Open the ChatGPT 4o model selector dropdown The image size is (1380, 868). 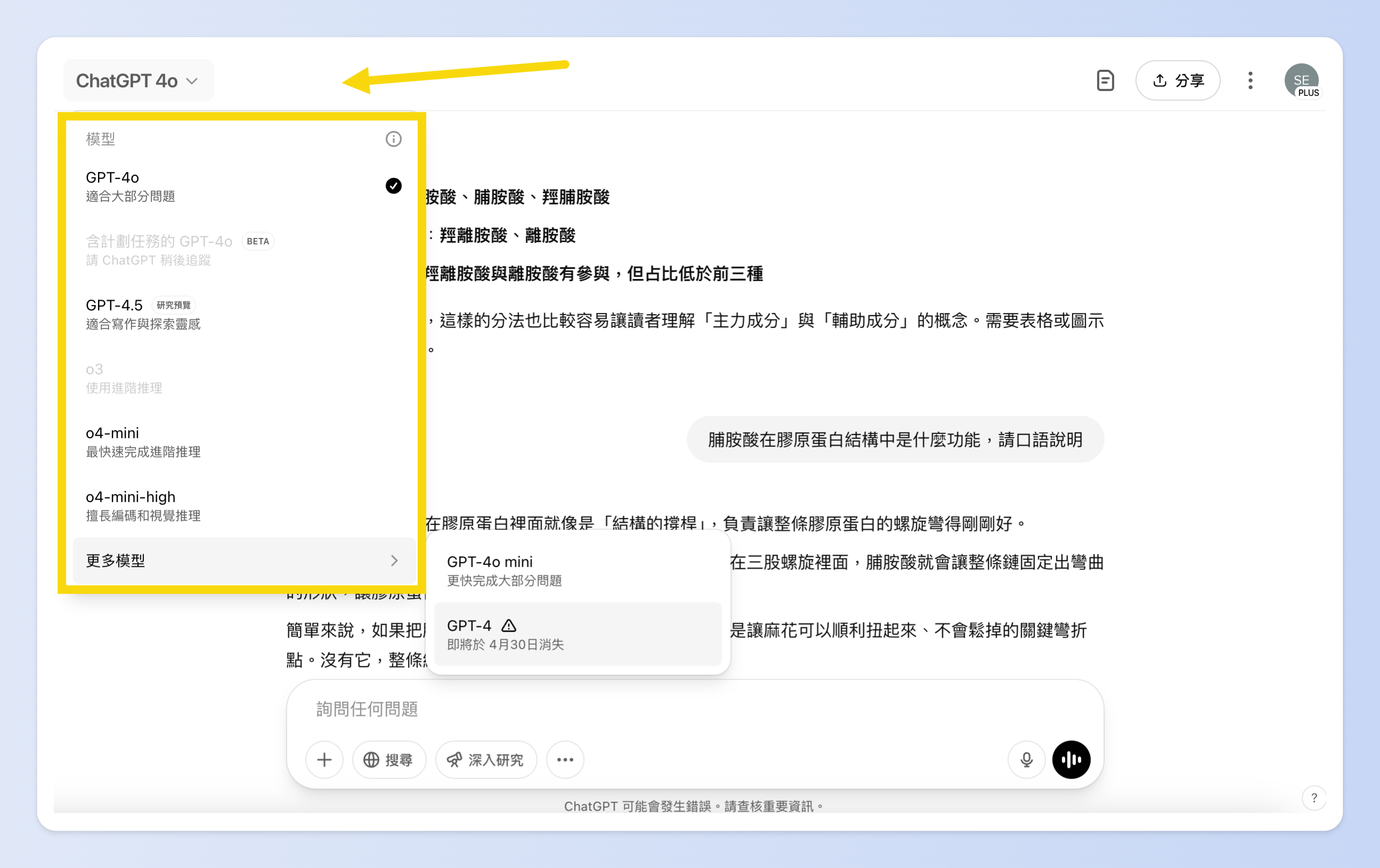(137, 81)
